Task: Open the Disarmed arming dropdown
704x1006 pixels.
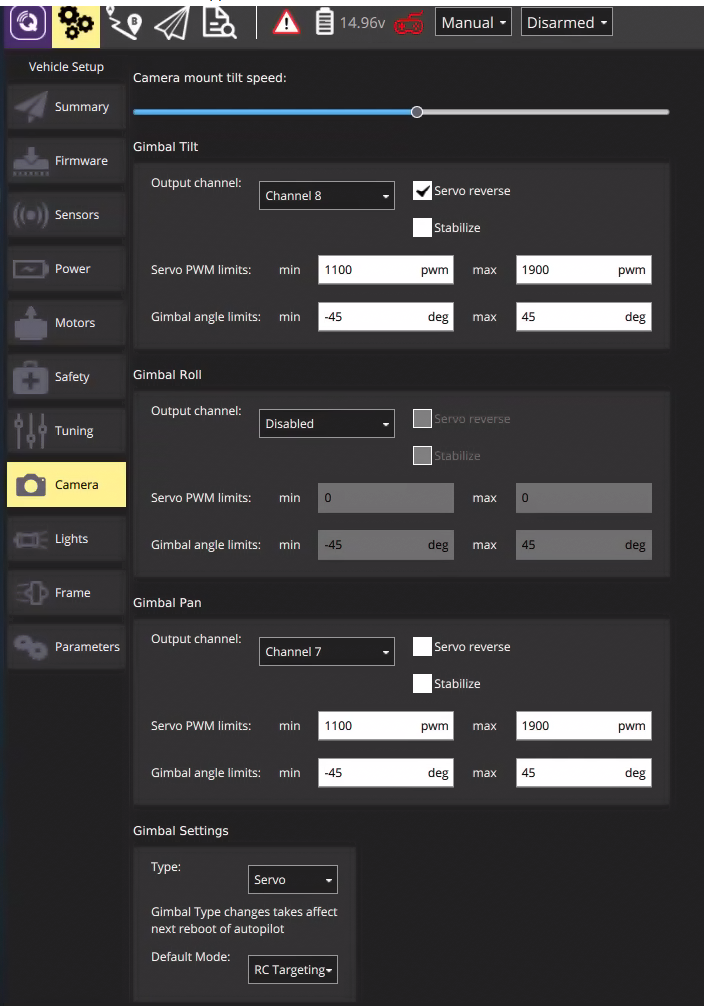Action: click(566, 22)
